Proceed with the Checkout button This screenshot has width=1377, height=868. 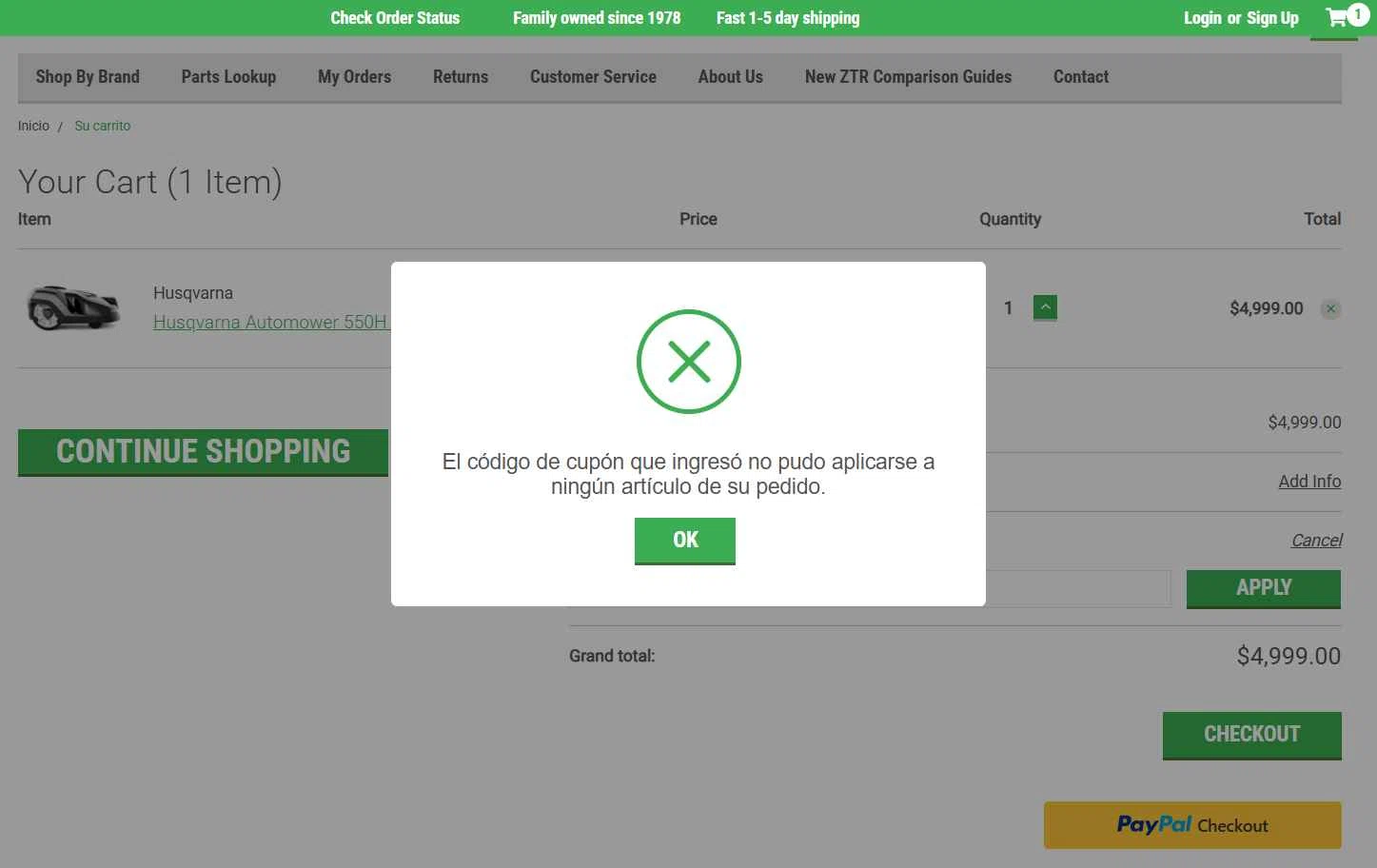coord(1251,735)
